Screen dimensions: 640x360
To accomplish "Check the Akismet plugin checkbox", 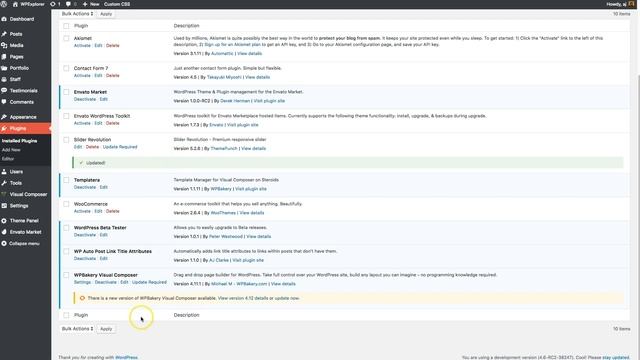I will tap(66, 38).
